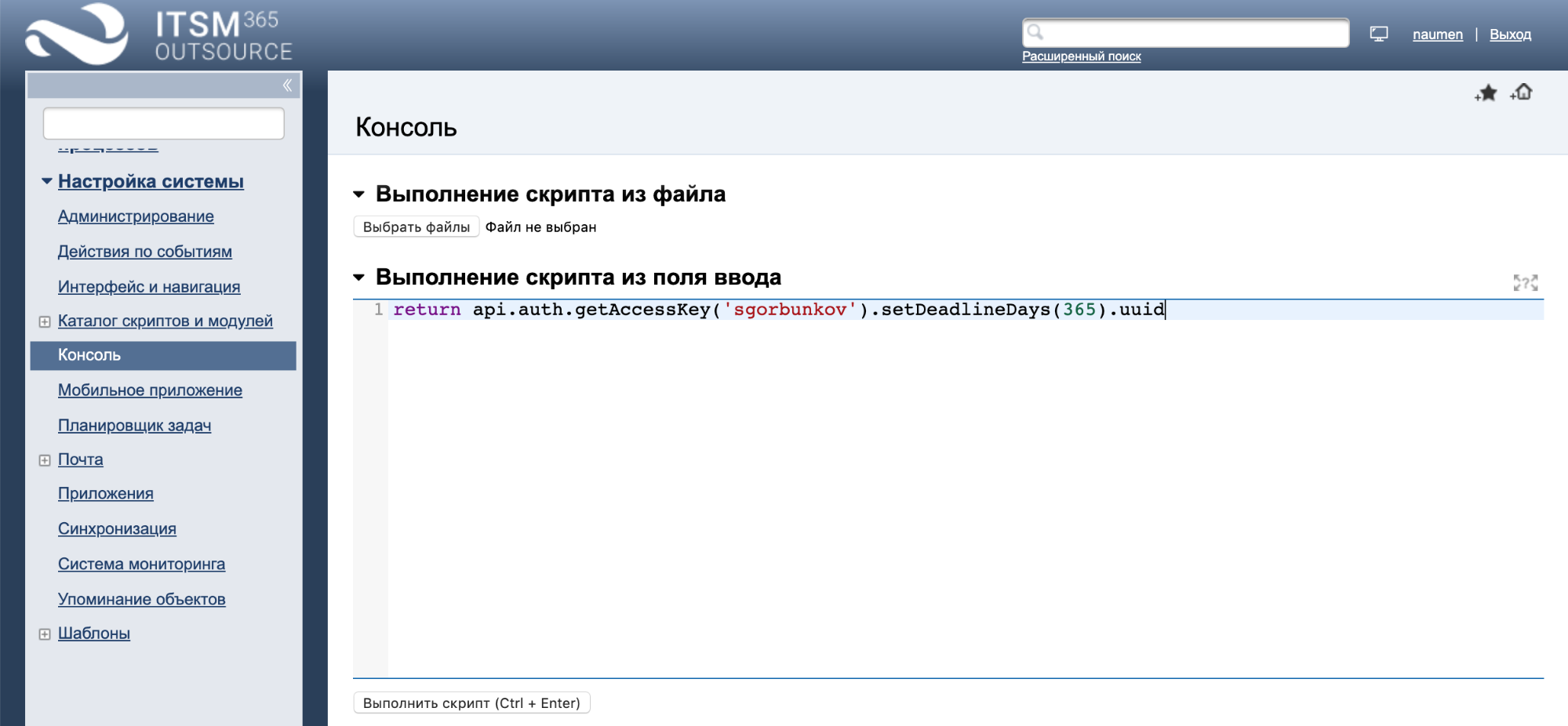Expand the Шаблоны tree node
The height and width of the screenshot is (726, 1568).
pyautogui.click(x=45, y=634)
